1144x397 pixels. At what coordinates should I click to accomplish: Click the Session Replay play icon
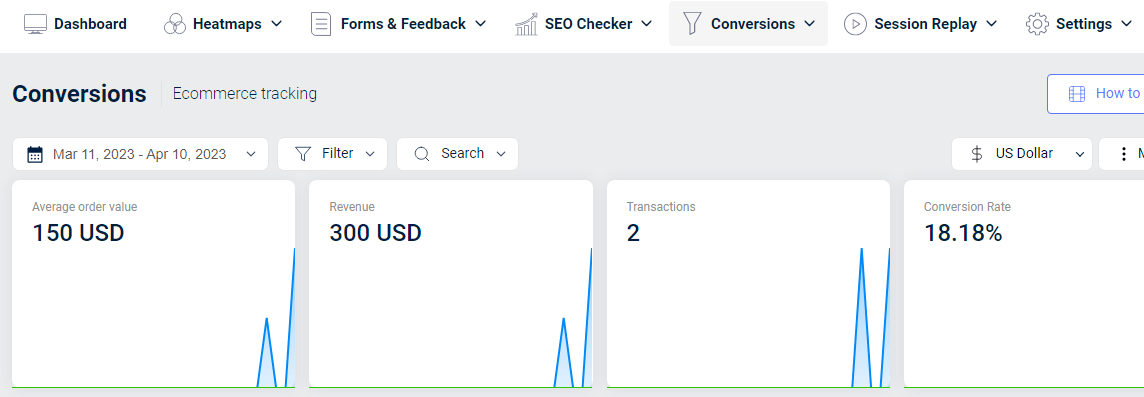coord(855,24)
